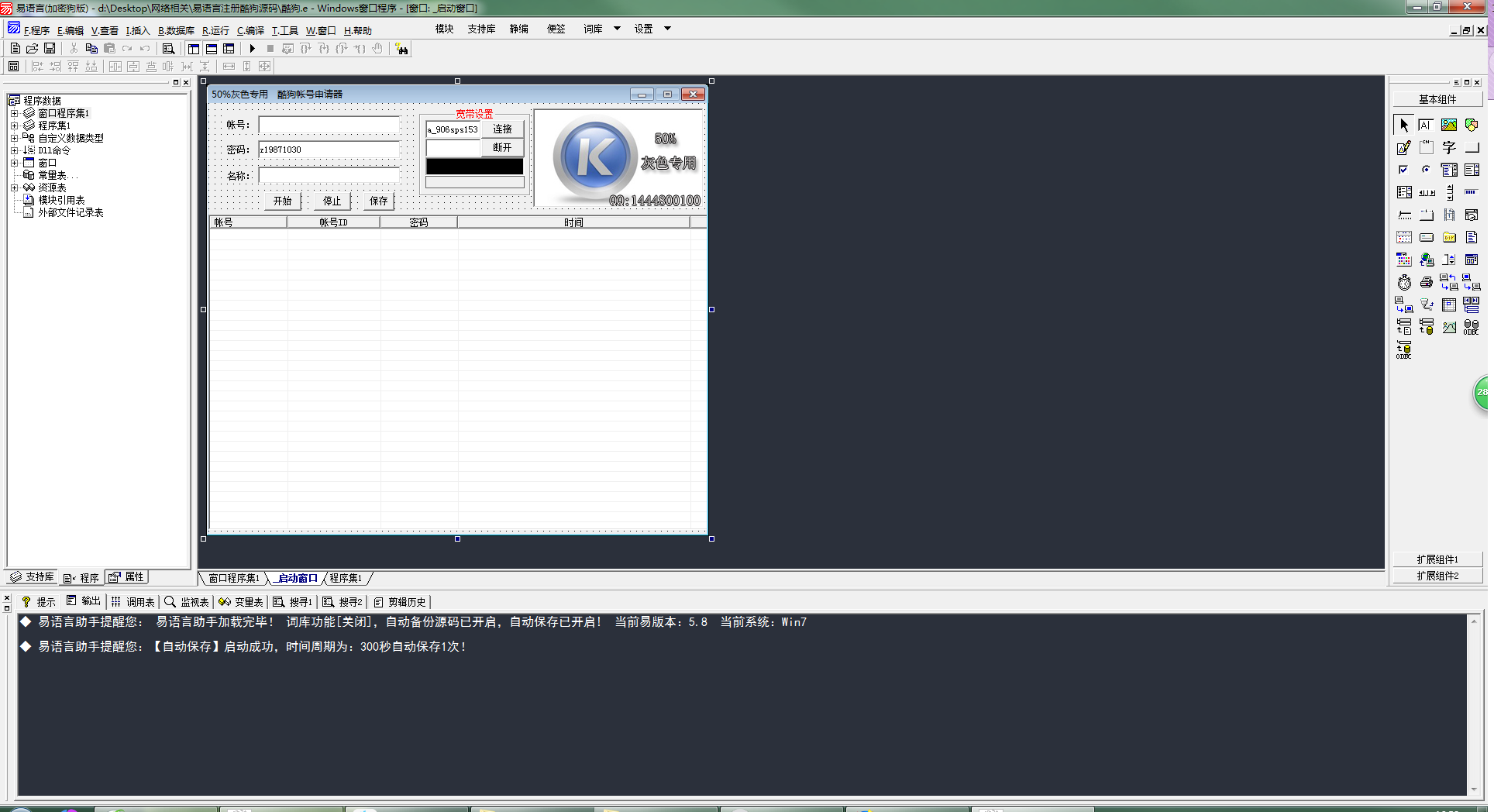This screenshot has width=1494, height=812.
Task: Click the 帐号 input field
Action: 329,125
